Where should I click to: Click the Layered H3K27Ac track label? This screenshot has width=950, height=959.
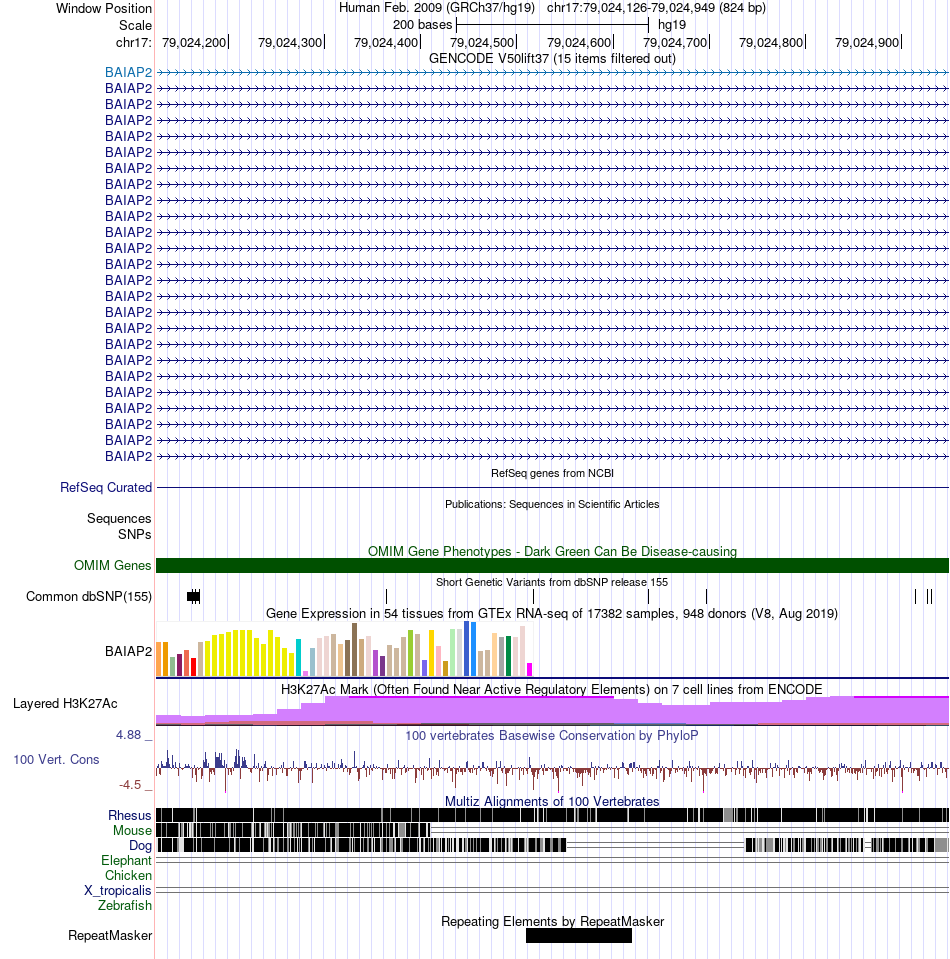65,704
